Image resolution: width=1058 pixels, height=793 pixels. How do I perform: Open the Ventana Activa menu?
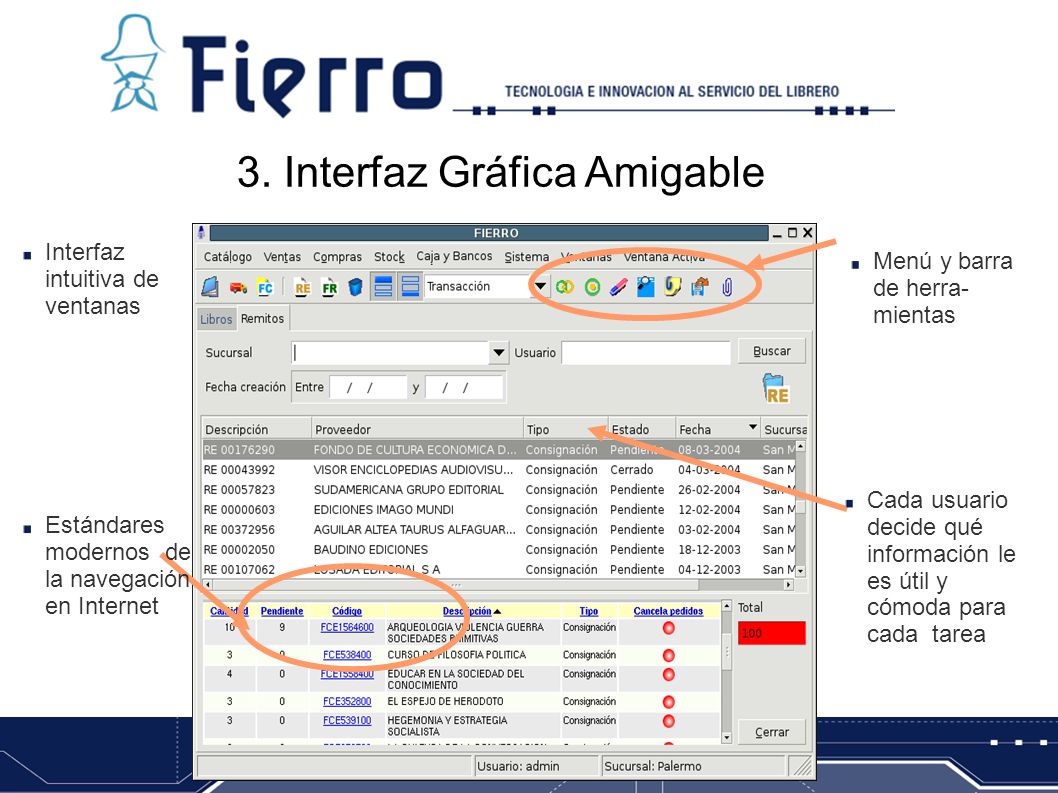tap(664, 256)
